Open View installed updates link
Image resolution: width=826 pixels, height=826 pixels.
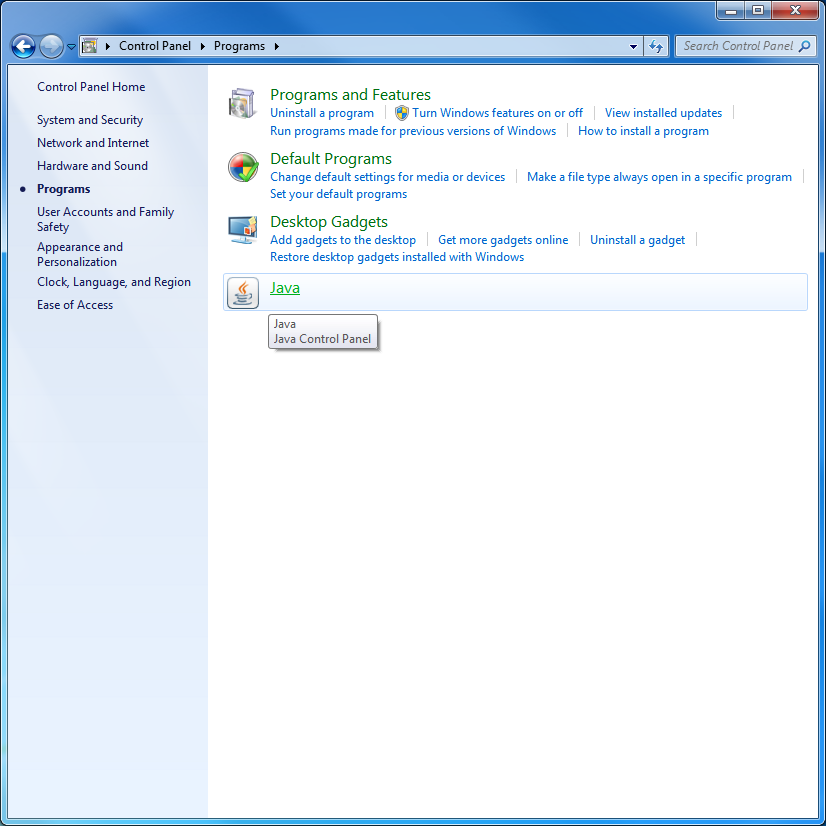click(x=663, y=113)
